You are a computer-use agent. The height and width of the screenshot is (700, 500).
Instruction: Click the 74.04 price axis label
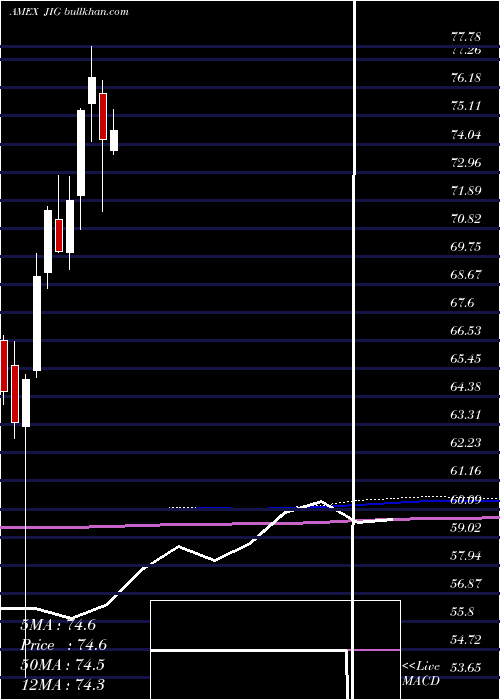[x=467, y=134]
